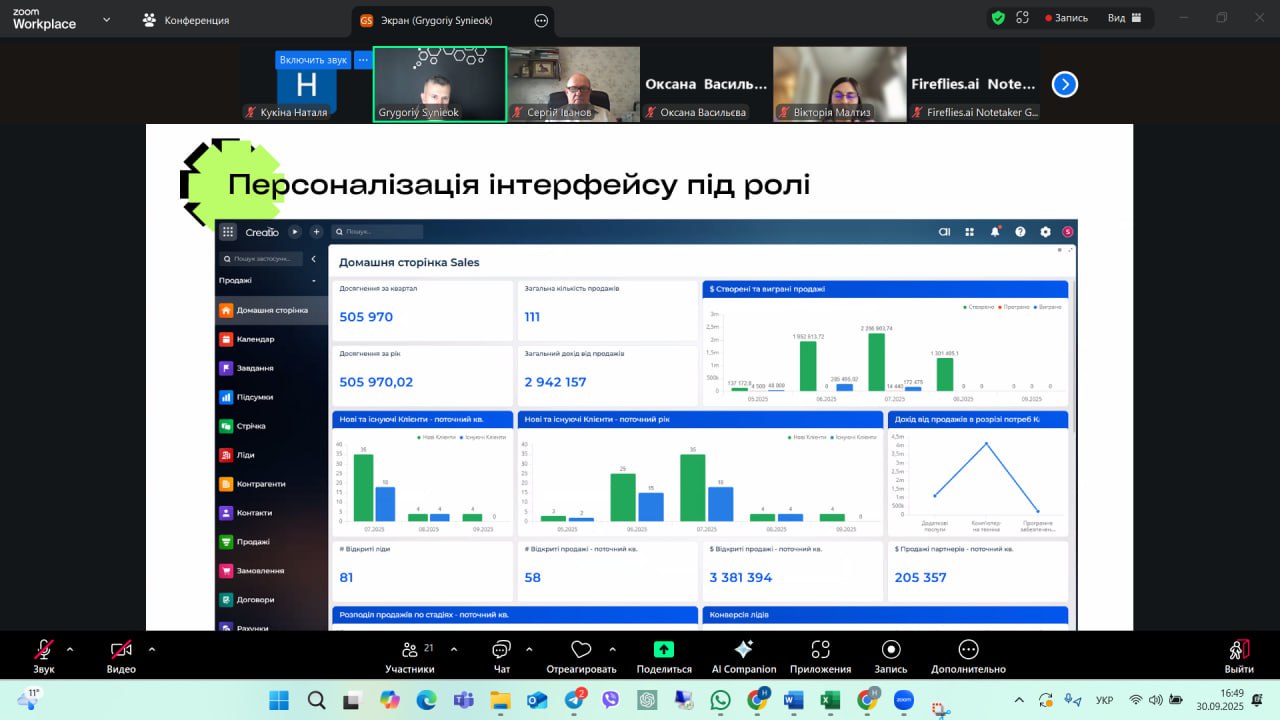The width and height of the screenshot is (1280, 720).
Task: Open Viber from the Windows taskbar
Action: point(611,700)
